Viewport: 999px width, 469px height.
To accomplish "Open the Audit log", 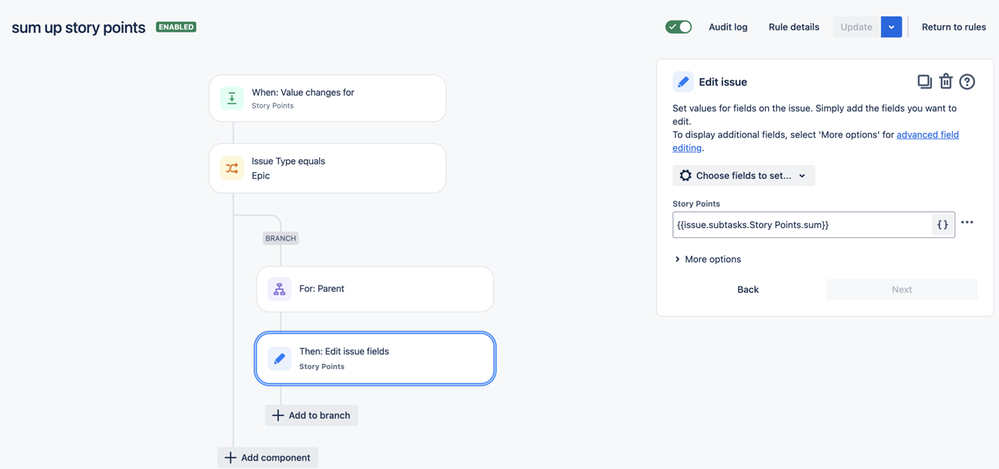I will point(728,27).
